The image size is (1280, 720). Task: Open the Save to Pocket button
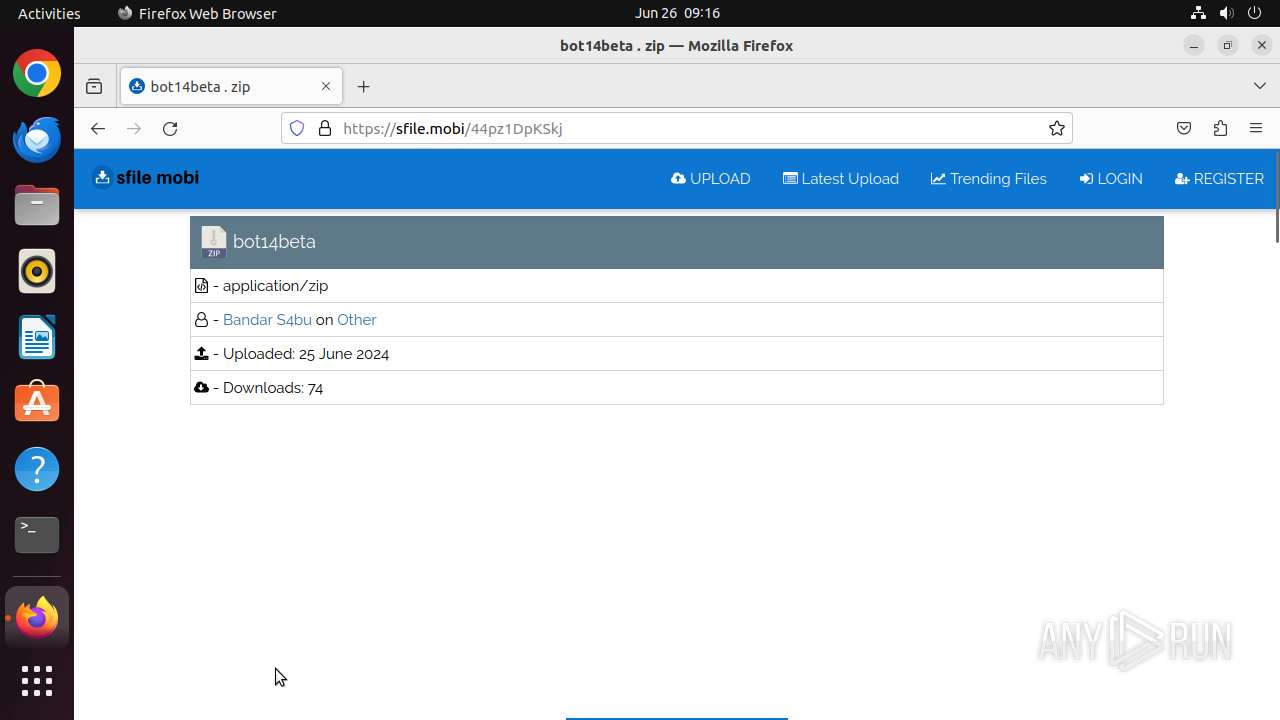(x=1184, y=128)
